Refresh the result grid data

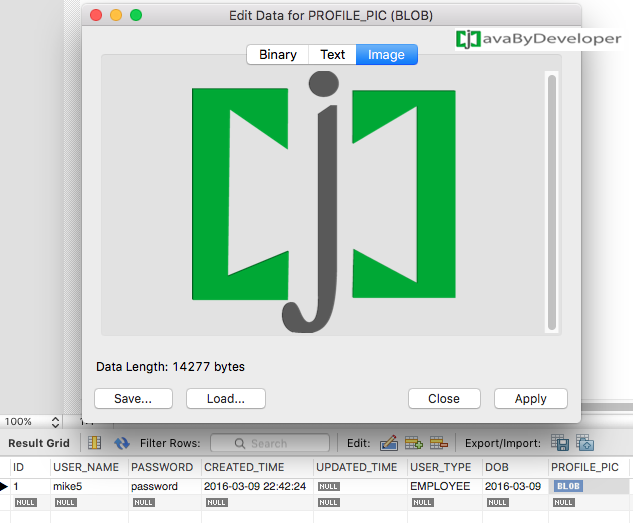tap(122, 443)
